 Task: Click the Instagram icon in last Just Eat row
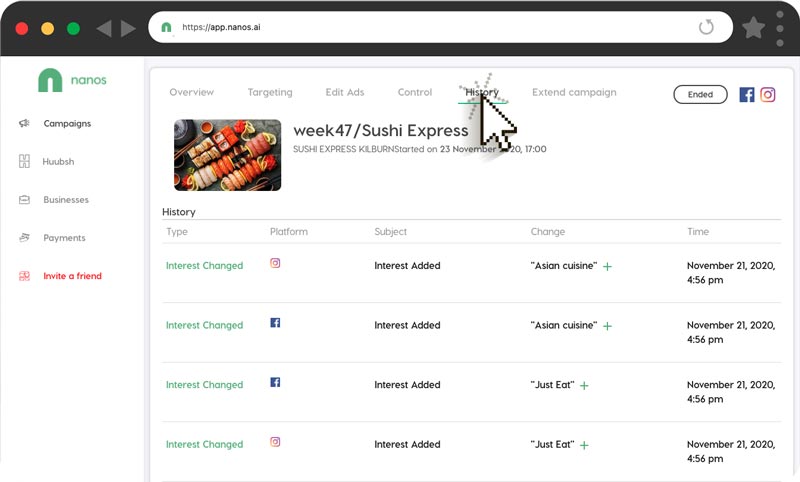(x=275, y=442)
